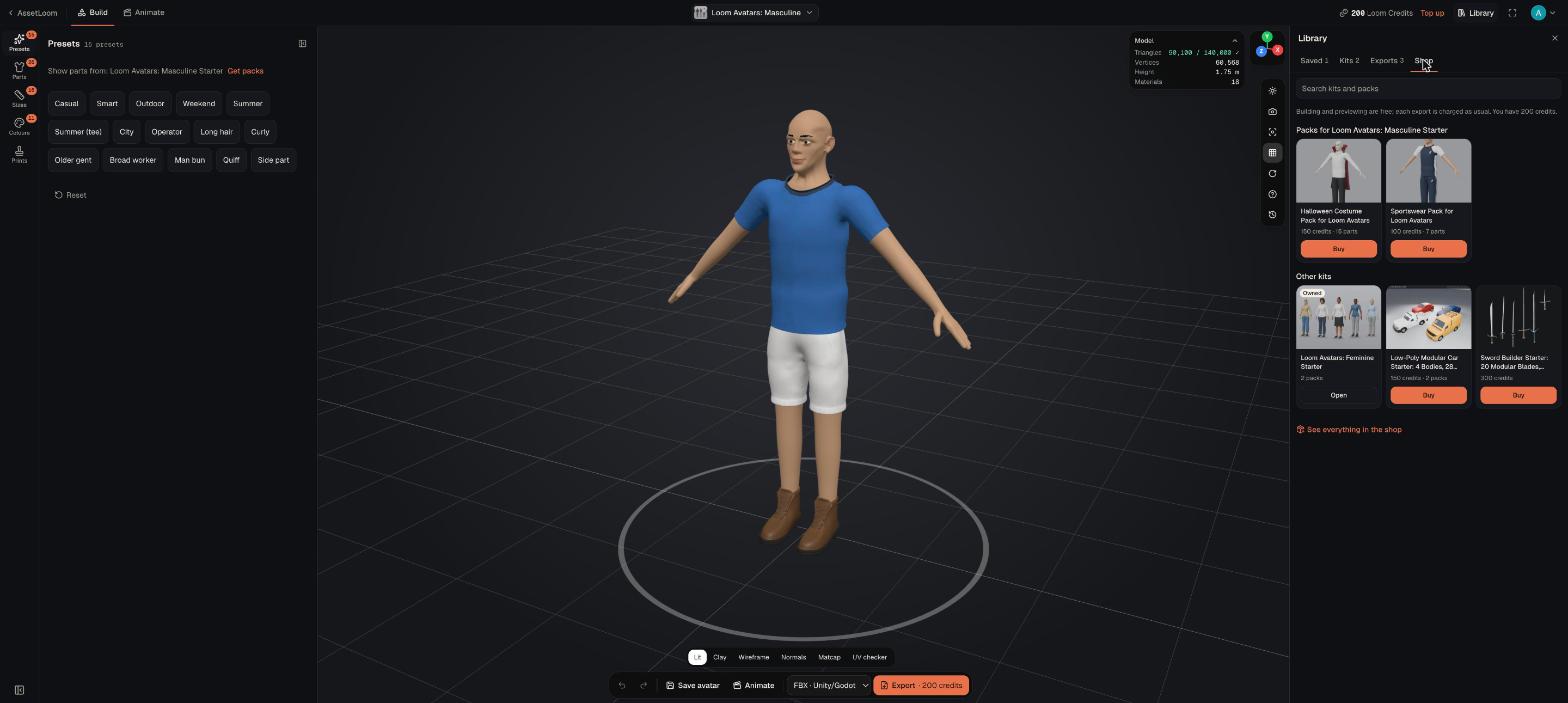Click the undo arrow in bottom toolbar
The image size is (1568, 703).
pos(622,685)
